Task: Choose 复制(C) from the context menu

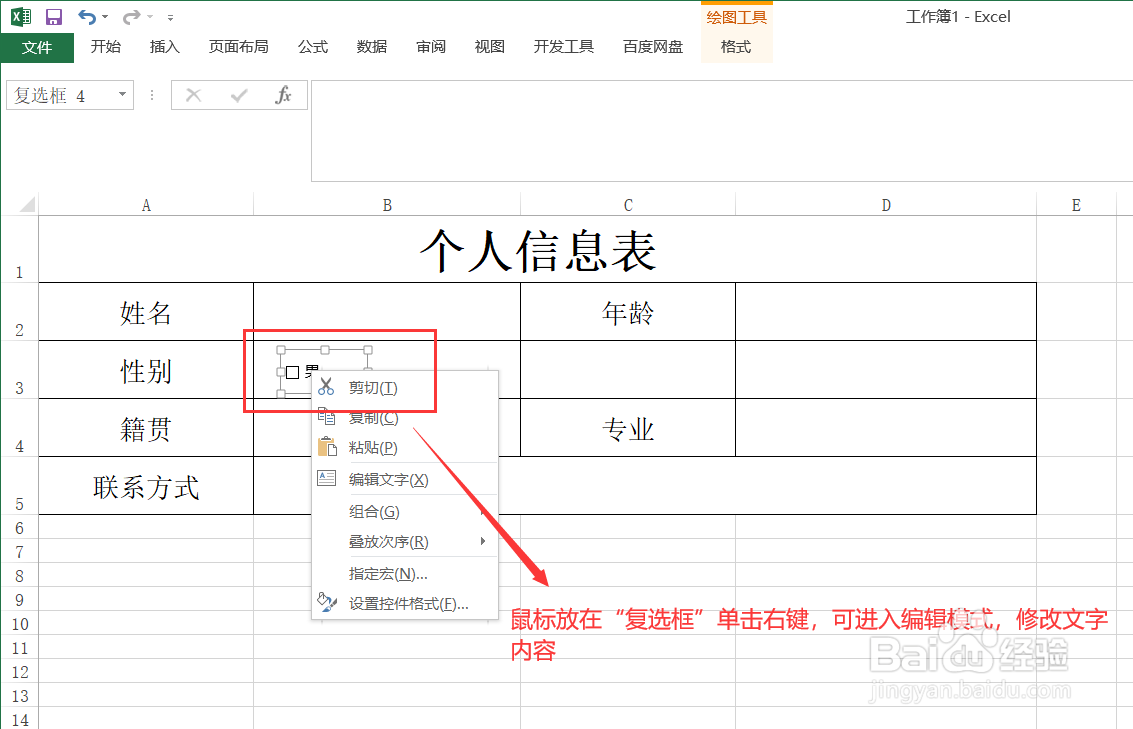Action: pyautogui.click(x=405, y=418)
